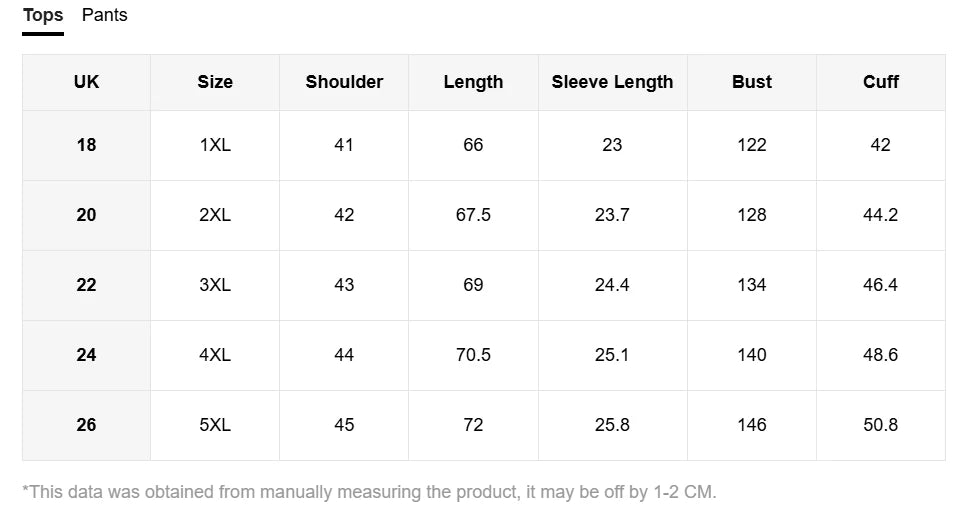
Task: Click the Cuff column header
Action: point(880,82)
